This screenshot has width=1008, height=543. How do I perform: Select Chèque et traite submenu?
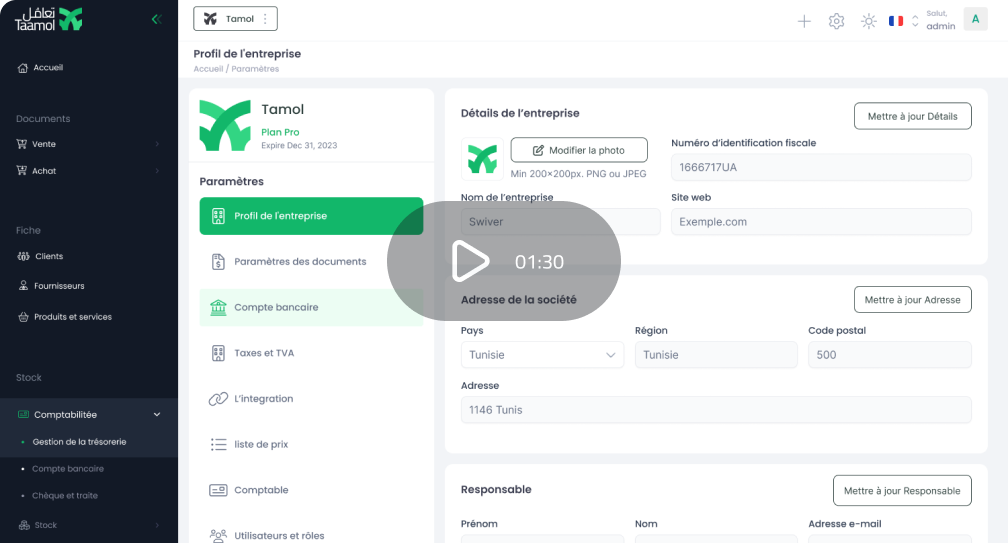pos(65,496)
